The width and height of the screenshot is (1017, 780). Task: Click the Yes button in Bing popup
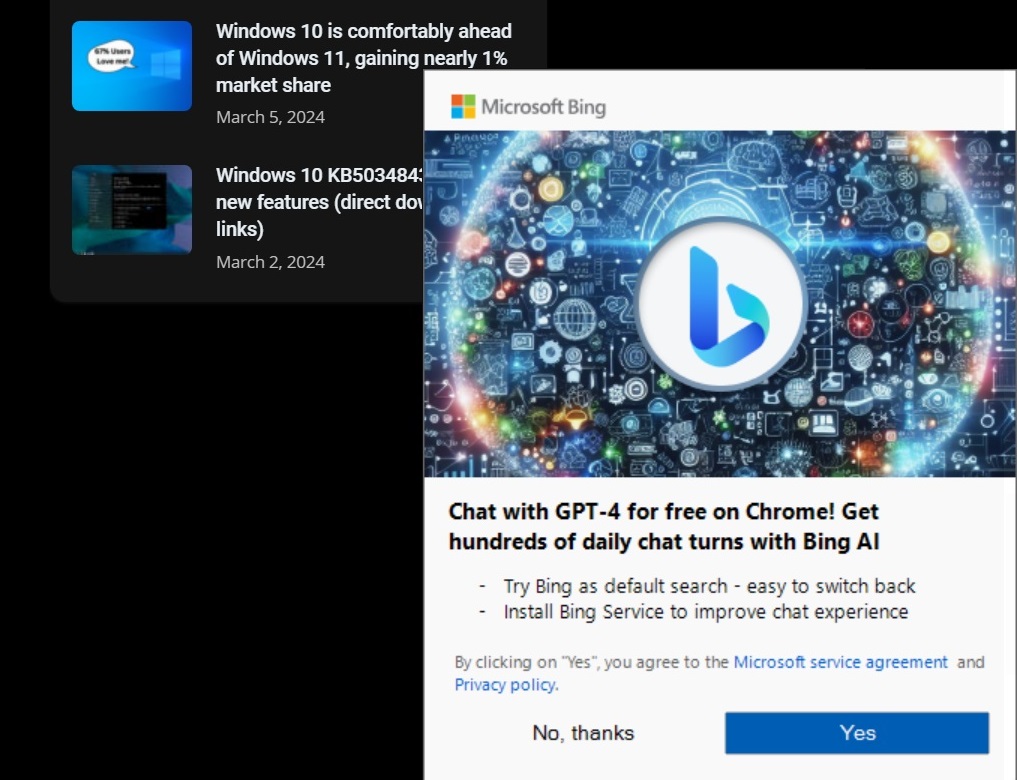coord(857,733)
